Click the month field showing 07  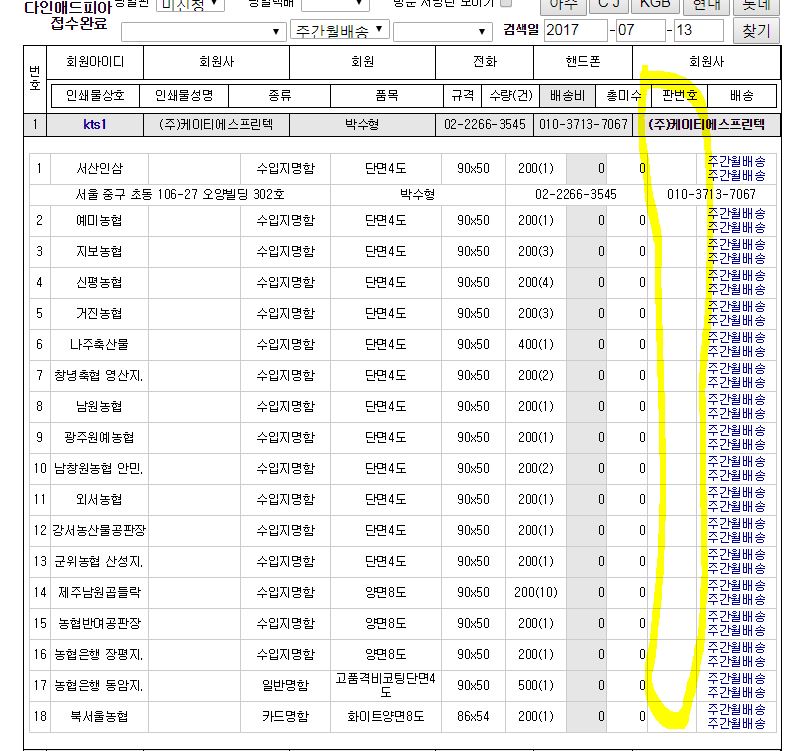pos(640,30)
